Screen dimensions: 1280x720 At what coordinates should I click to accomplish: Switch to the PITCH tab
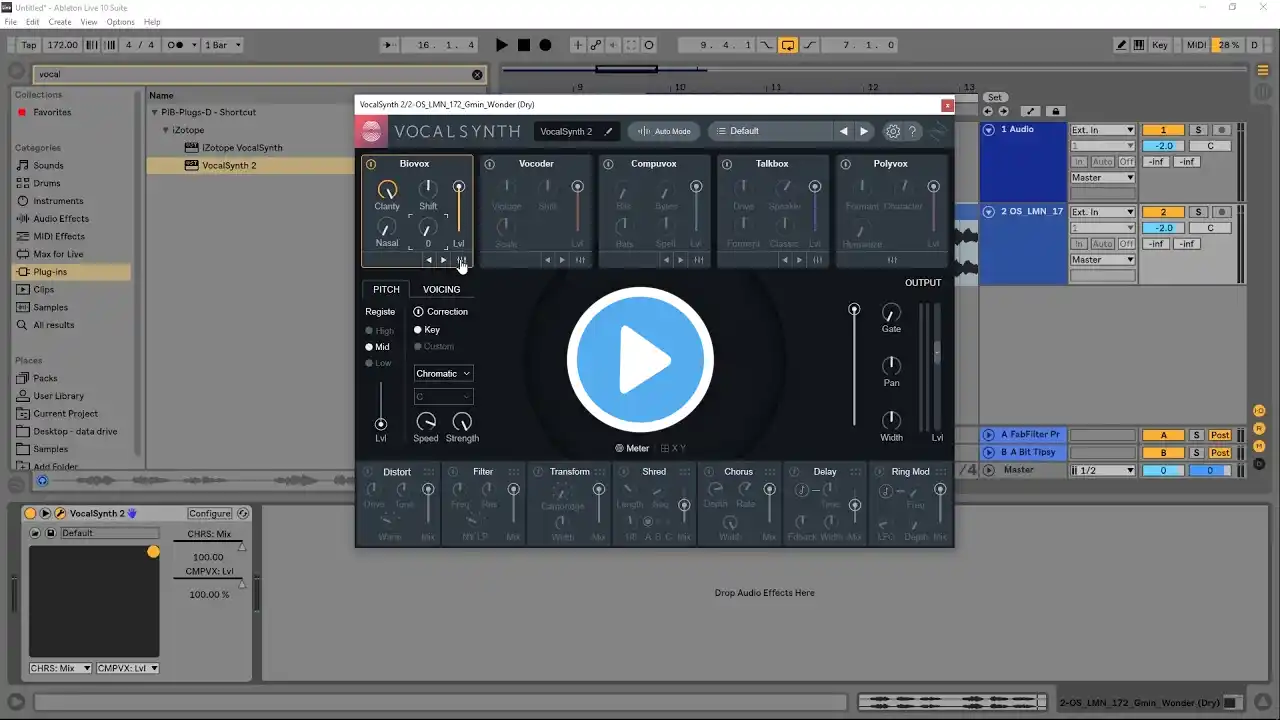[386, 290]
